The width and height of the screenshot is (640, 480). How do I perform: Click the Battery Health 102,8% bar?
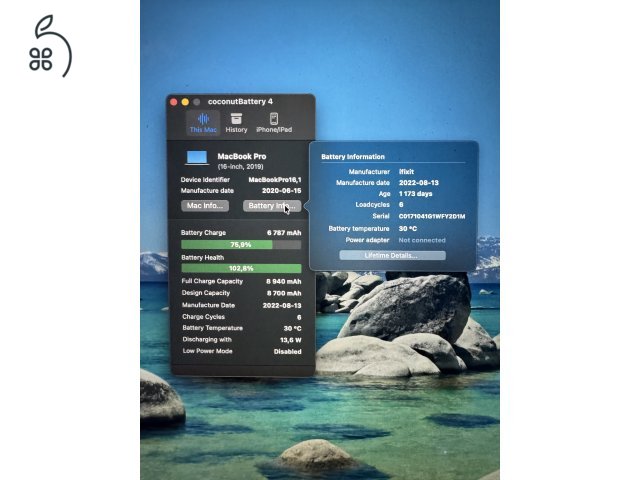(241, 268)
